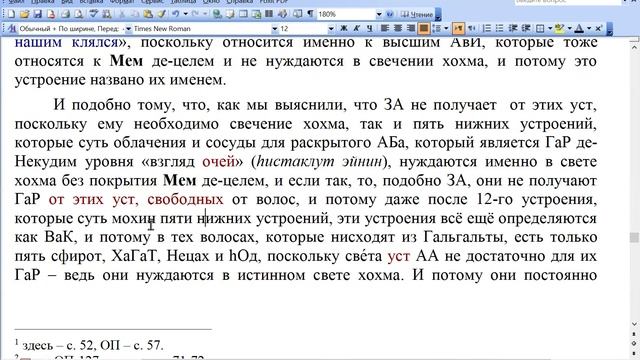Open Standard toolbar options chevron
The width and height of the screenshot is (640, 360).
(x=438, y=14)
